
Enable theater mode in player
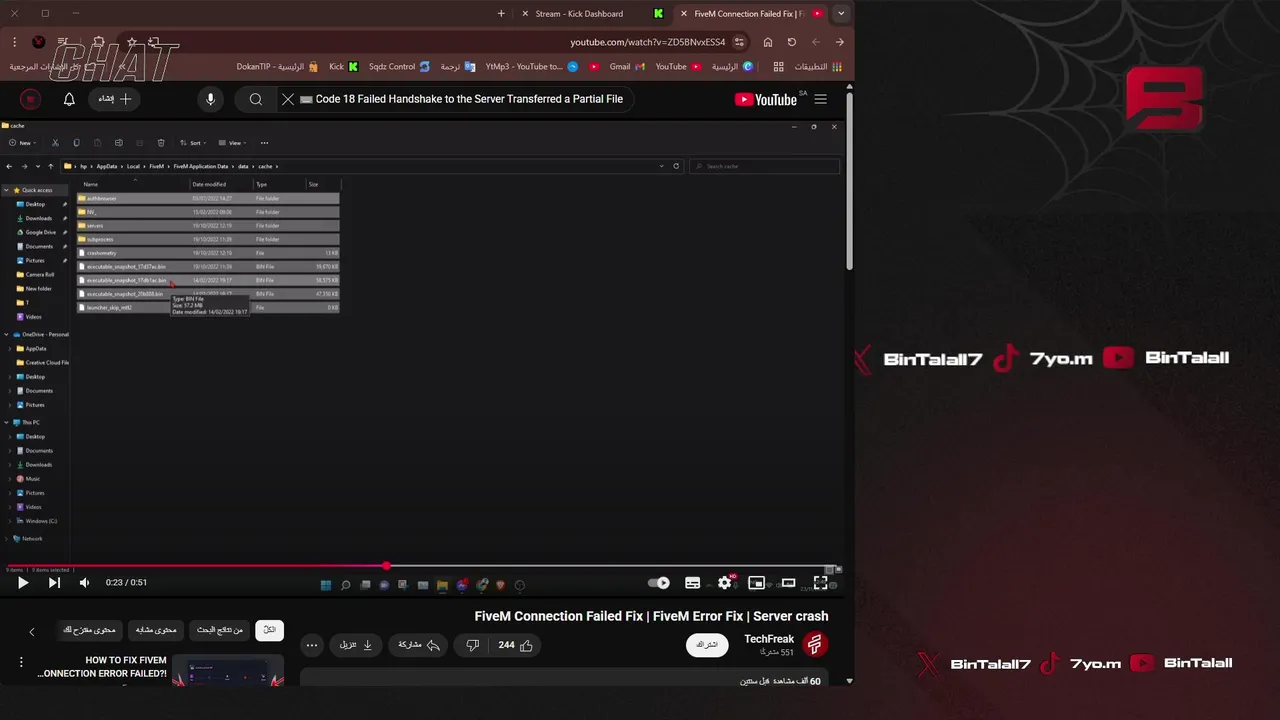click(x=788, y=583)
